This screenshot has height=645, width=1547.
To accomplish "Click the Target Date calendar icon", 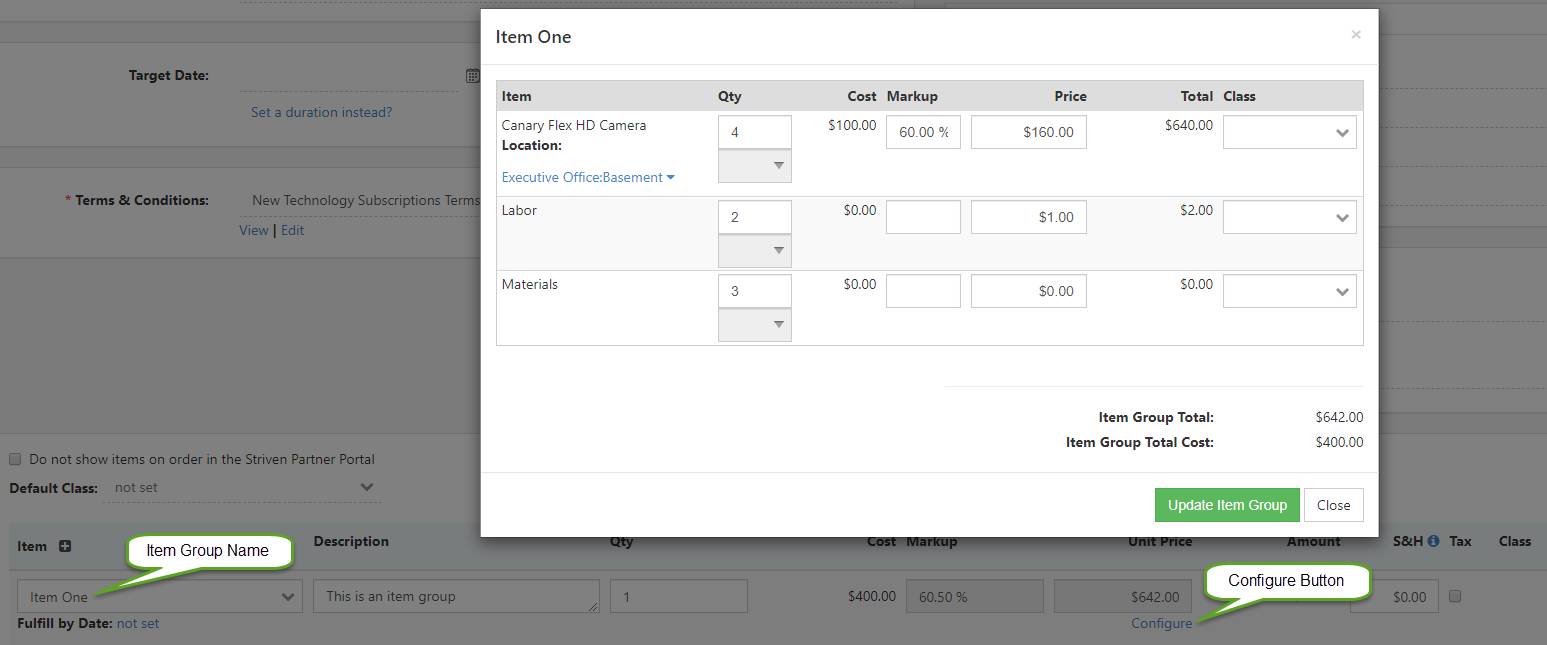I will [x=471, y=75].
